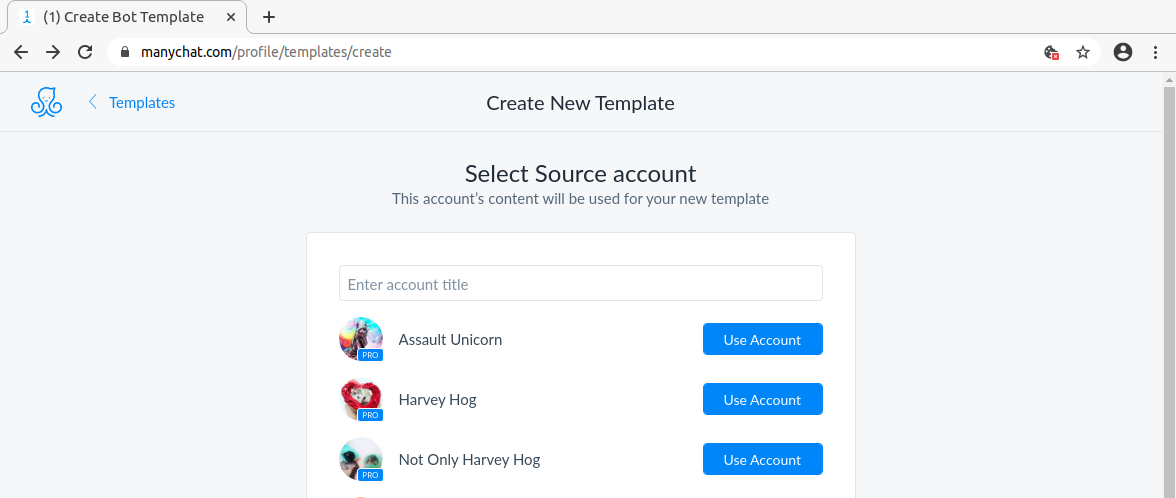Use Account for Not Only Harvey Hog
This screenshot has height=498, width=1176.
(762, 460)
